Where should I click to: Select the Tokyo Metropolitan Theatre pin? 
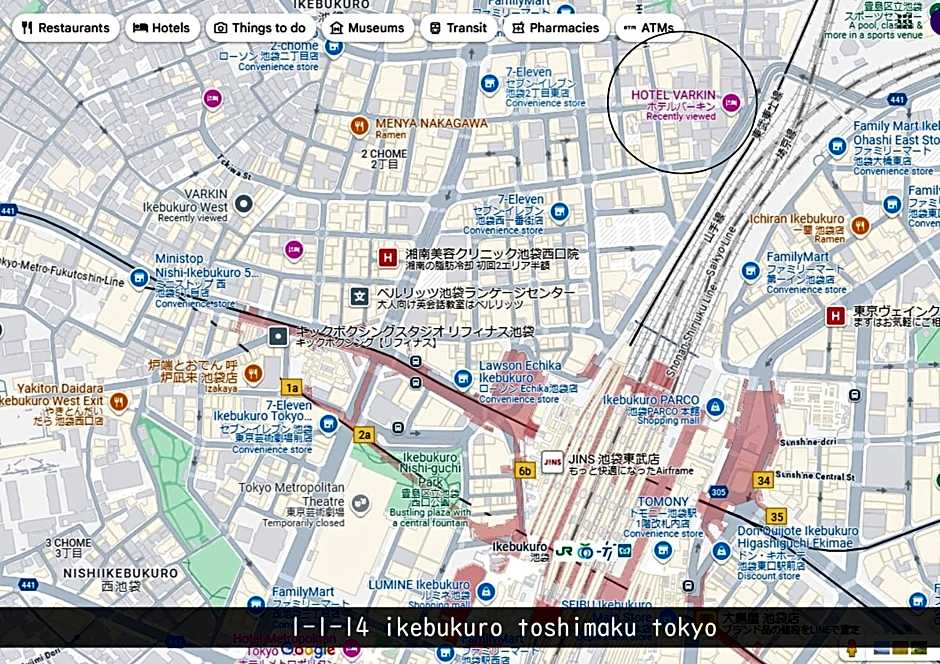click(x=360, y=505)
